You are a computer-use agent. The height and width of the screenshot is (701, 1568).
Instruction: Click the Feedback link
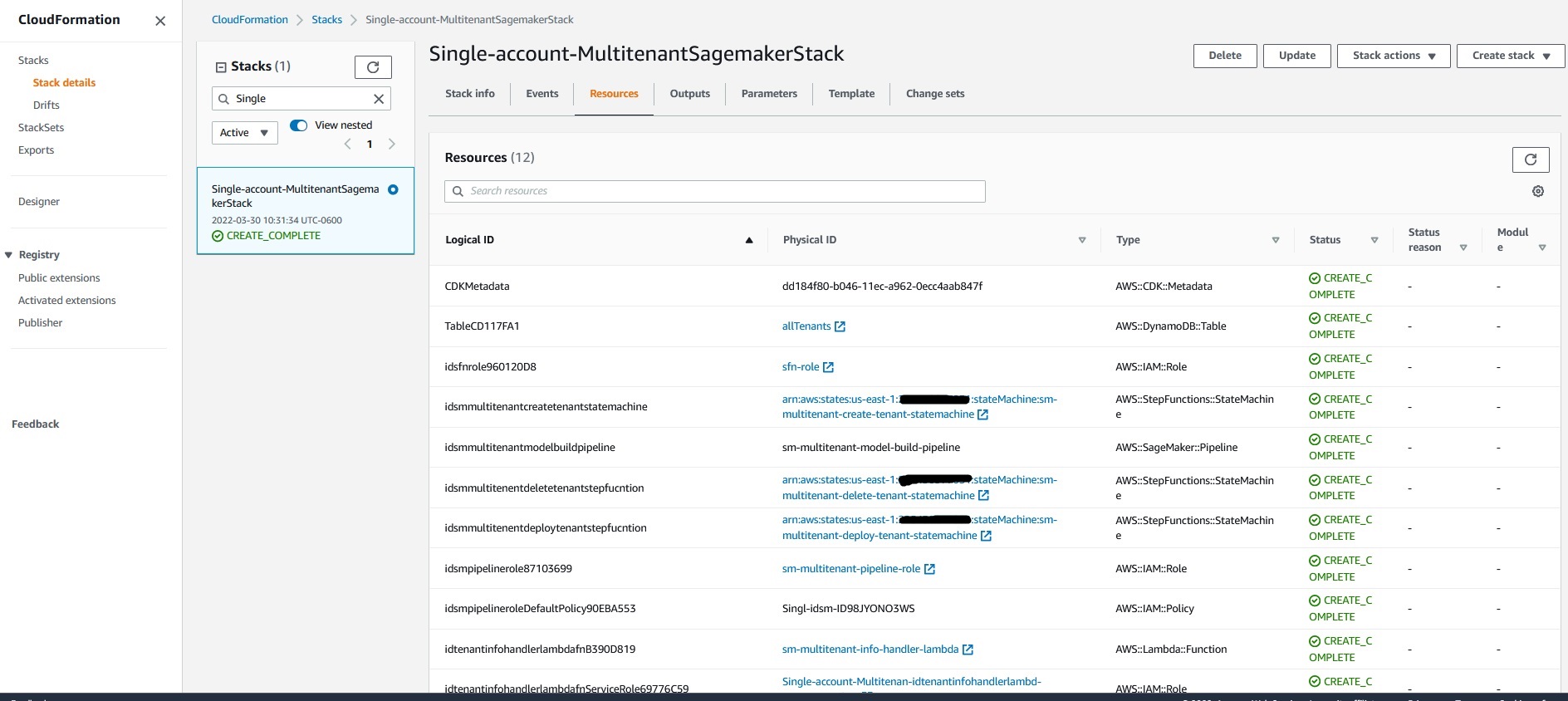click(x=36, y=424)
